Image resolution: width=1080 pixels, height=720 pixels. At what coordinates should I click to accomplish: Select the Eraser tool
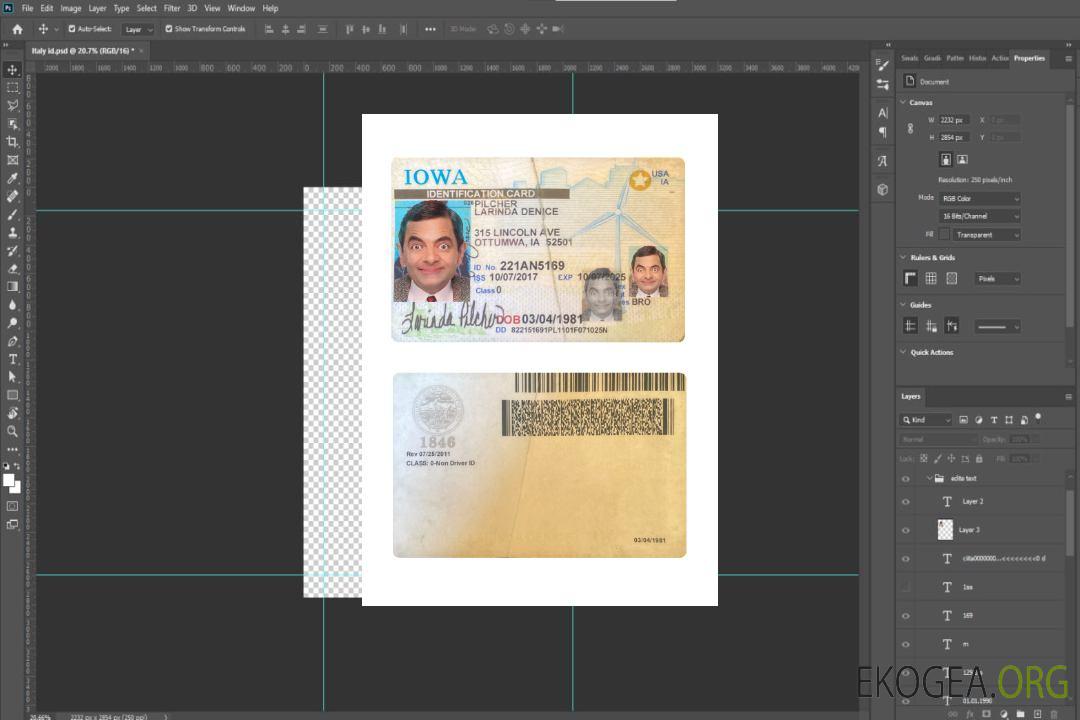tap(13, 268)
